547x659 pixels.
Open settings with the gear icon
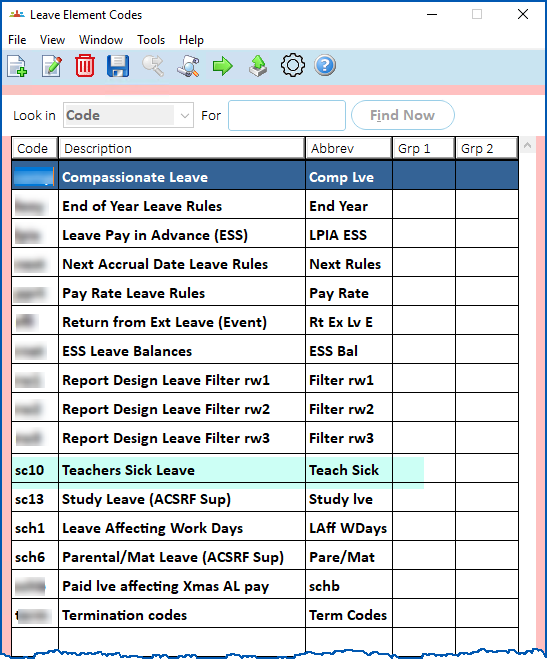coord(292,66)
